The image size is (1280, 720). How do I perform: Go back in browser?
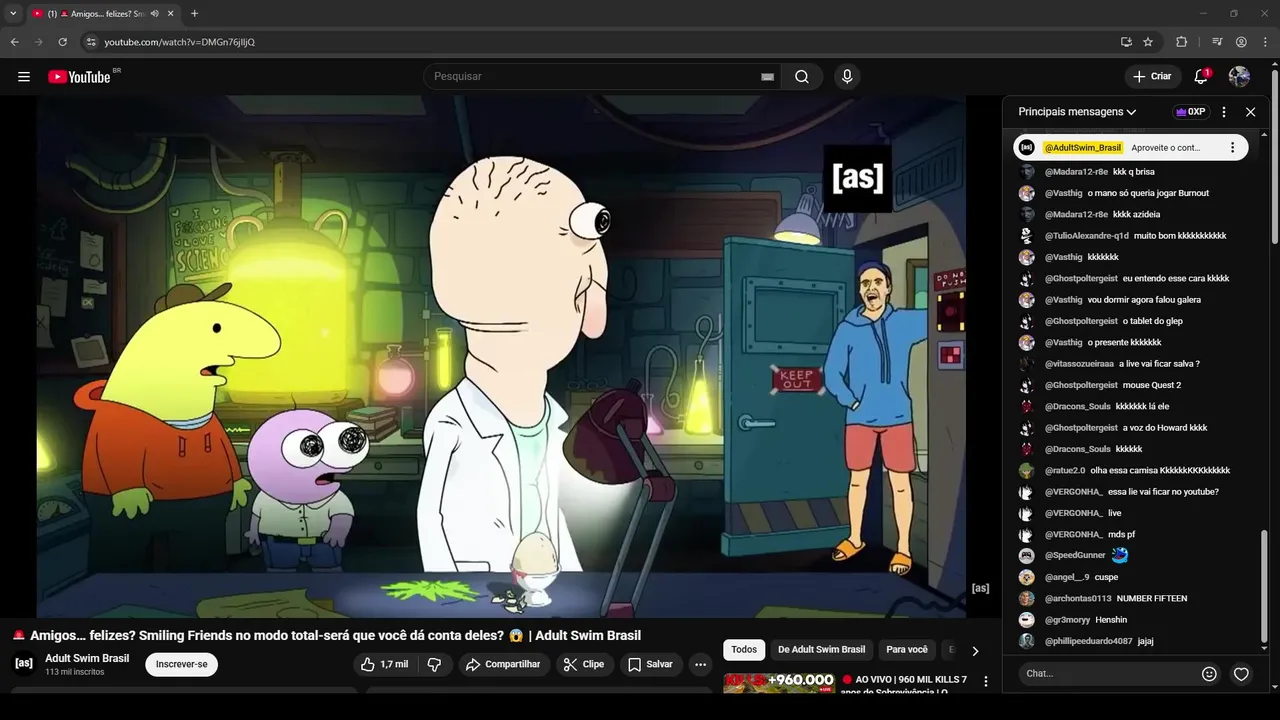coord(14,42)
